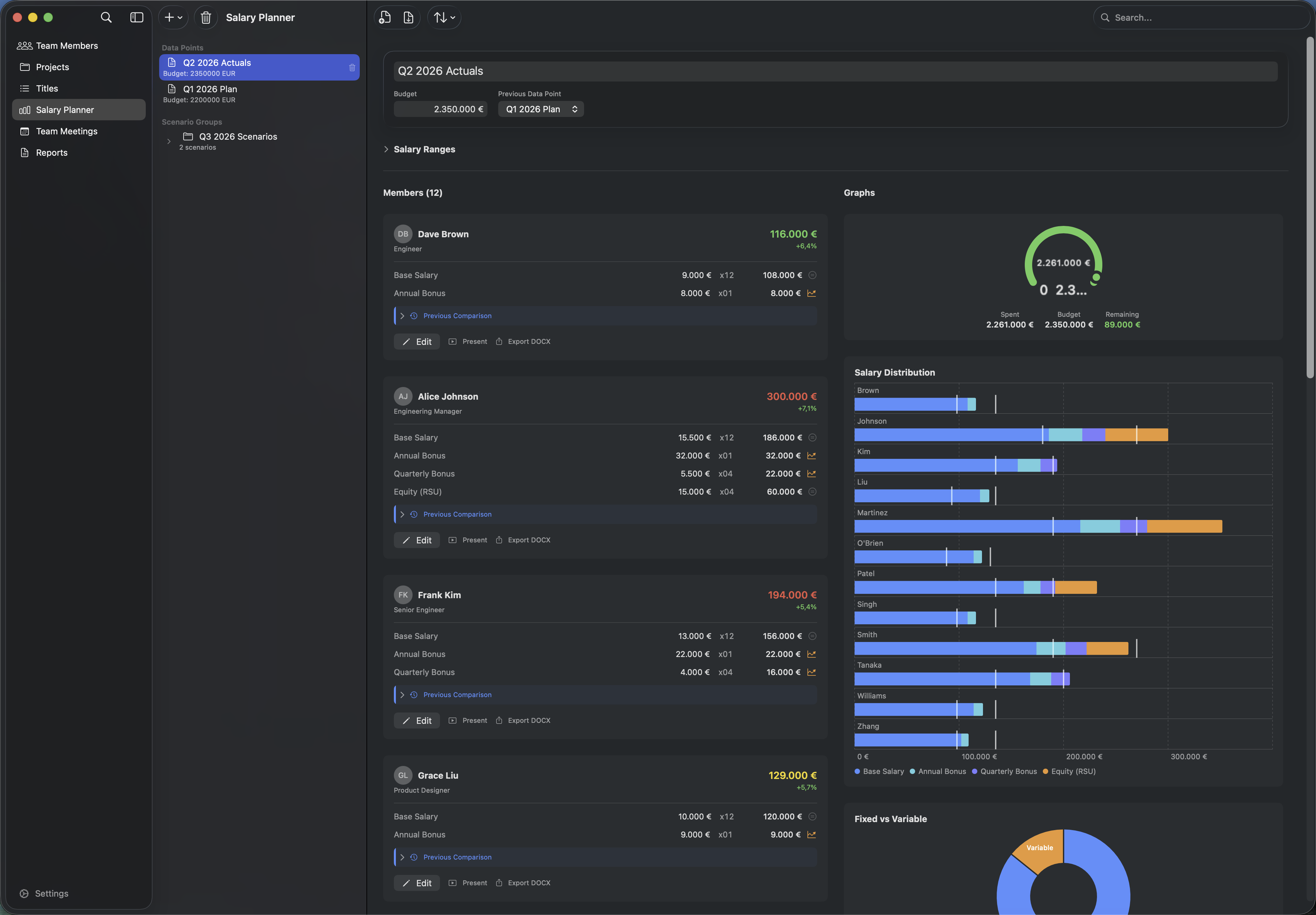The height and width of the screenshot is (915, 1316).
Task: Create a new data point using the add-file icon
Action: 384,18
